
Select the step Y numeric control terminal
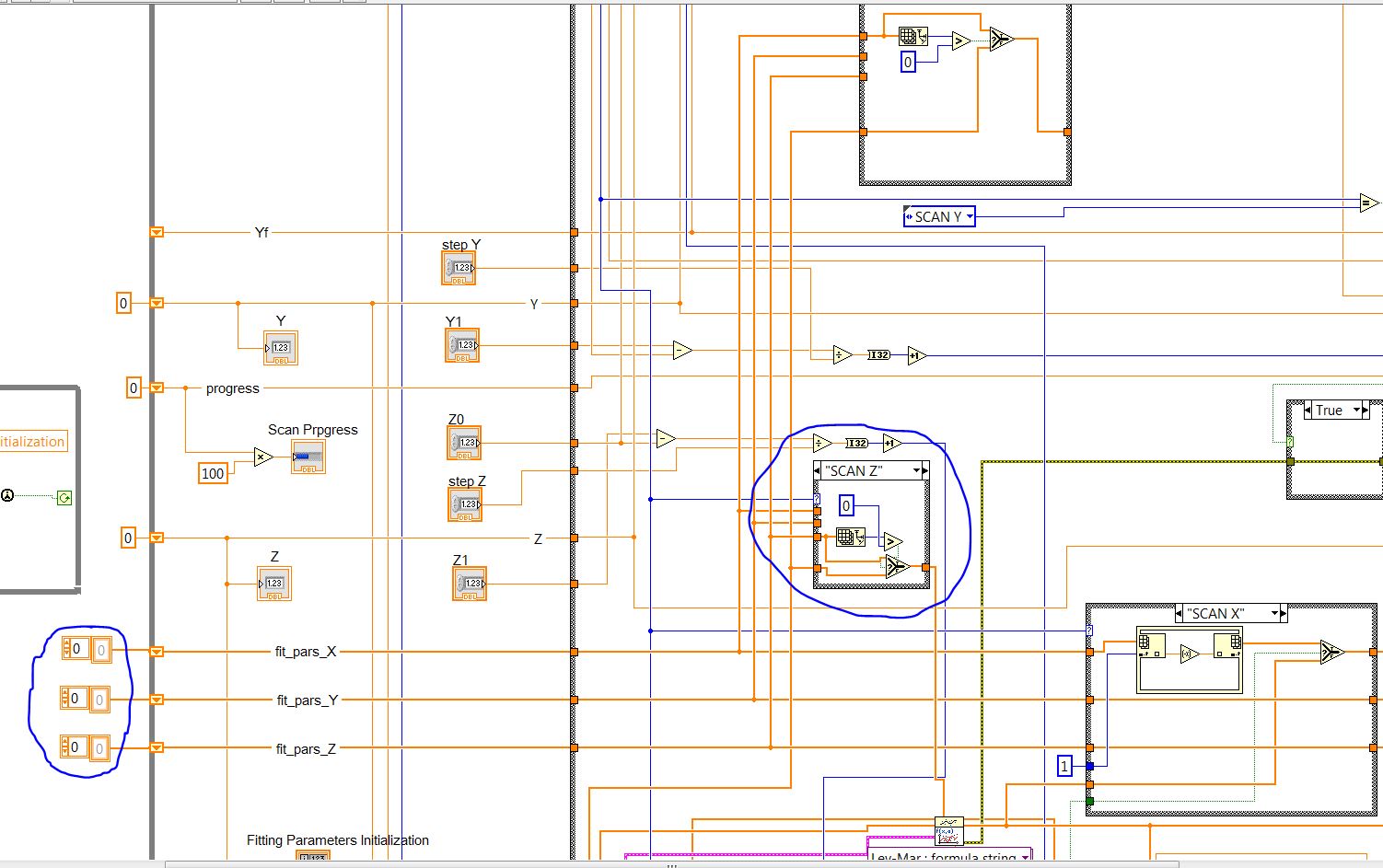click(x=459, y=268)
